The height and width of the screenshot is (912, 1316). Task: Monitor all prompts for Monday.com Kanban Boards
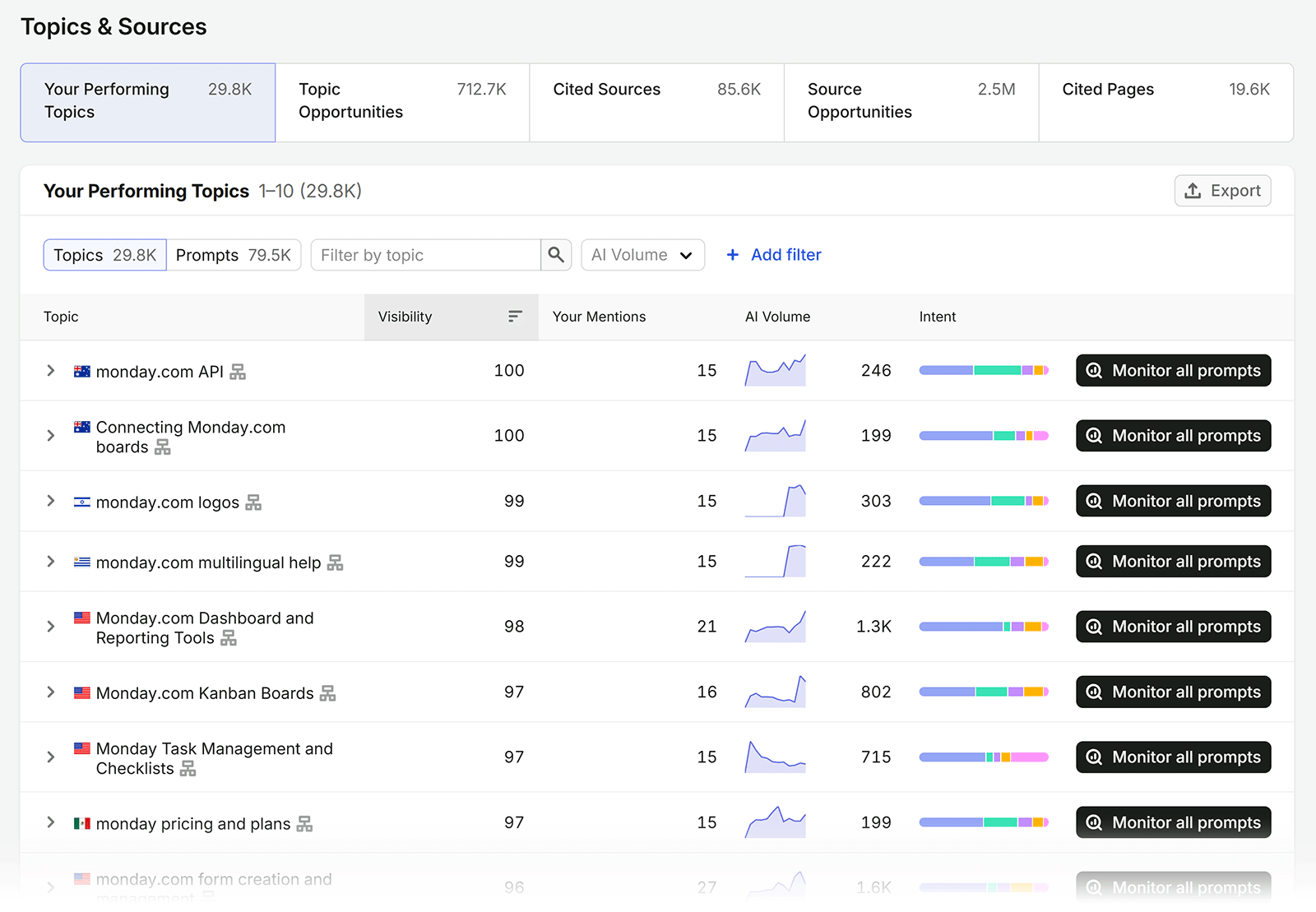click(x=1173, y=692)
